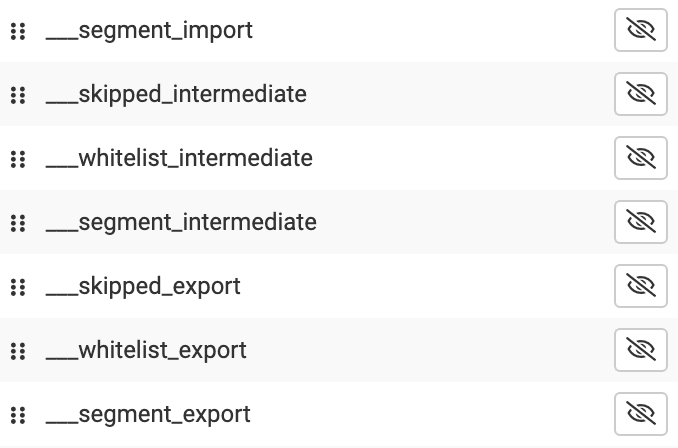Viewport: 678px width, 448px height.
Task: Click drag handle for ___whitelist_intermediate
Action: point(17,159)
